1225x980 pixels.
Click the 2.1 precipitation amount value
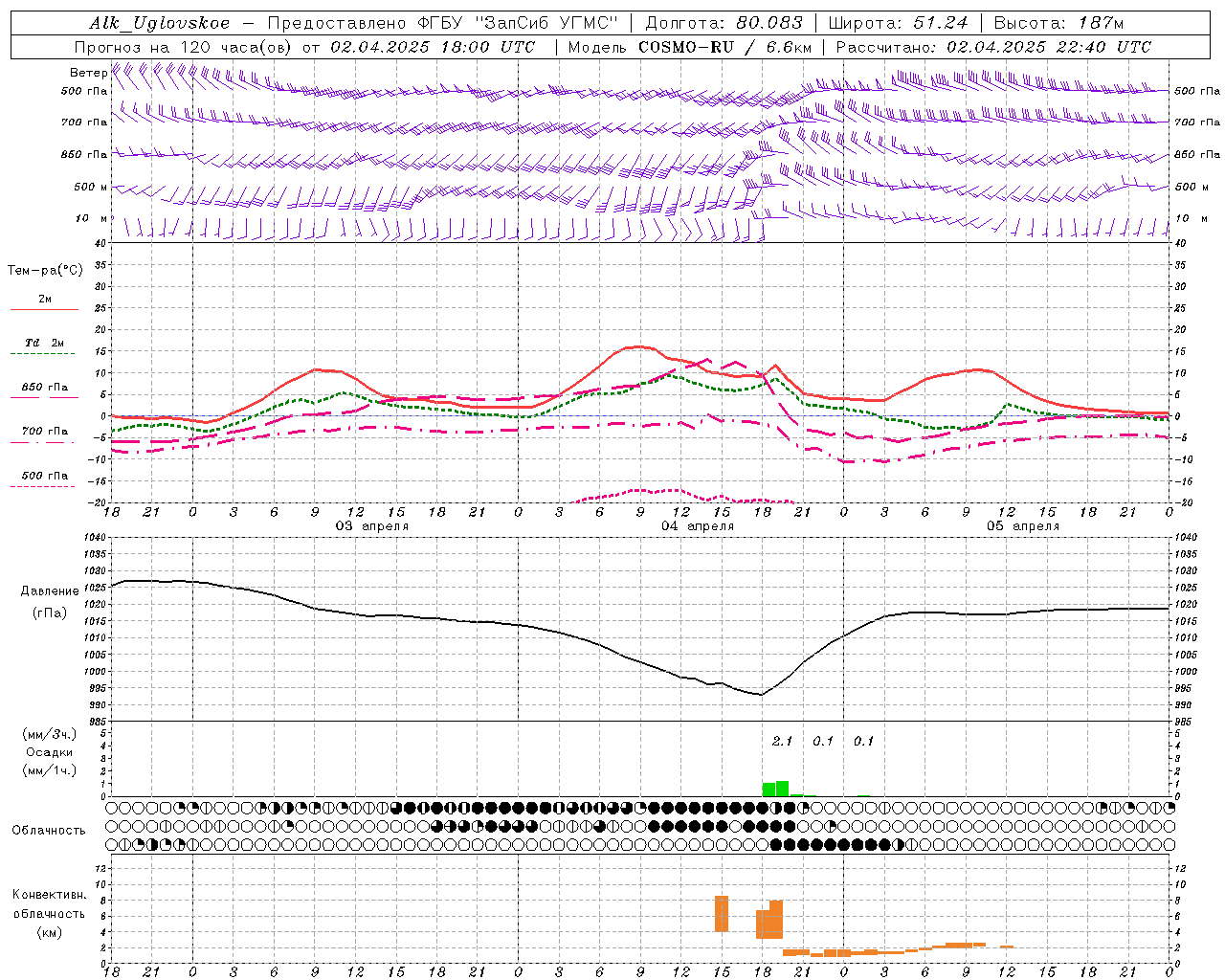pos(782,741)
